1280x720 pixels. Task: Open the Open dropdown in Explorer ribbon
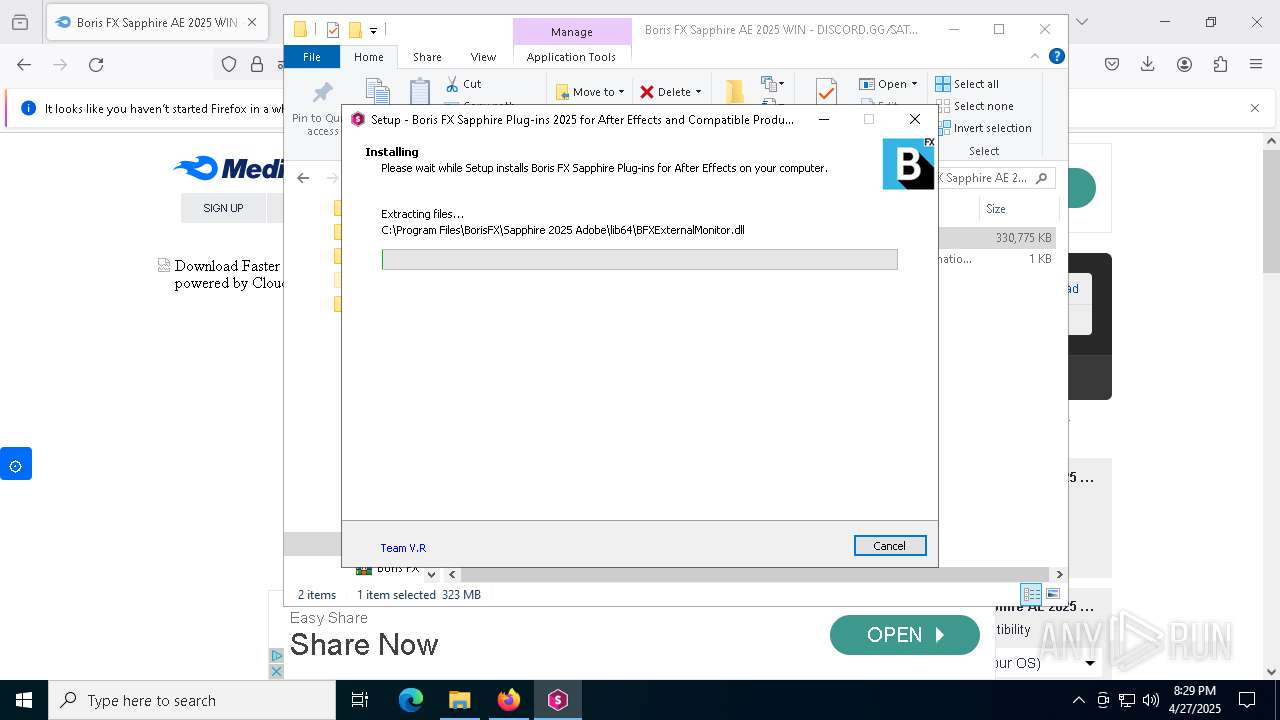click(x=888, y=84)
